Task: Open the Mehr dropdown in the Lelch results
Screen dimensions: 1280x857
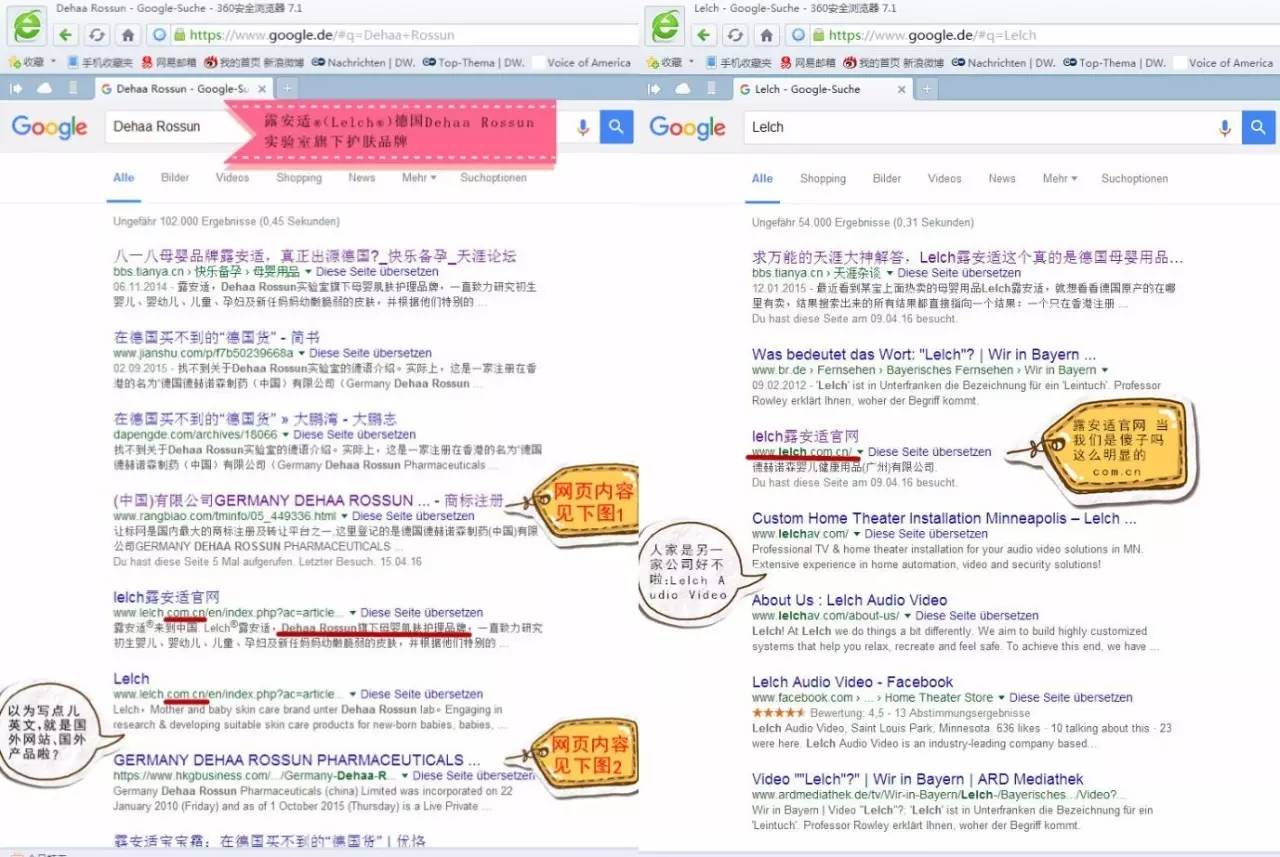Action: pos(1059,178)
